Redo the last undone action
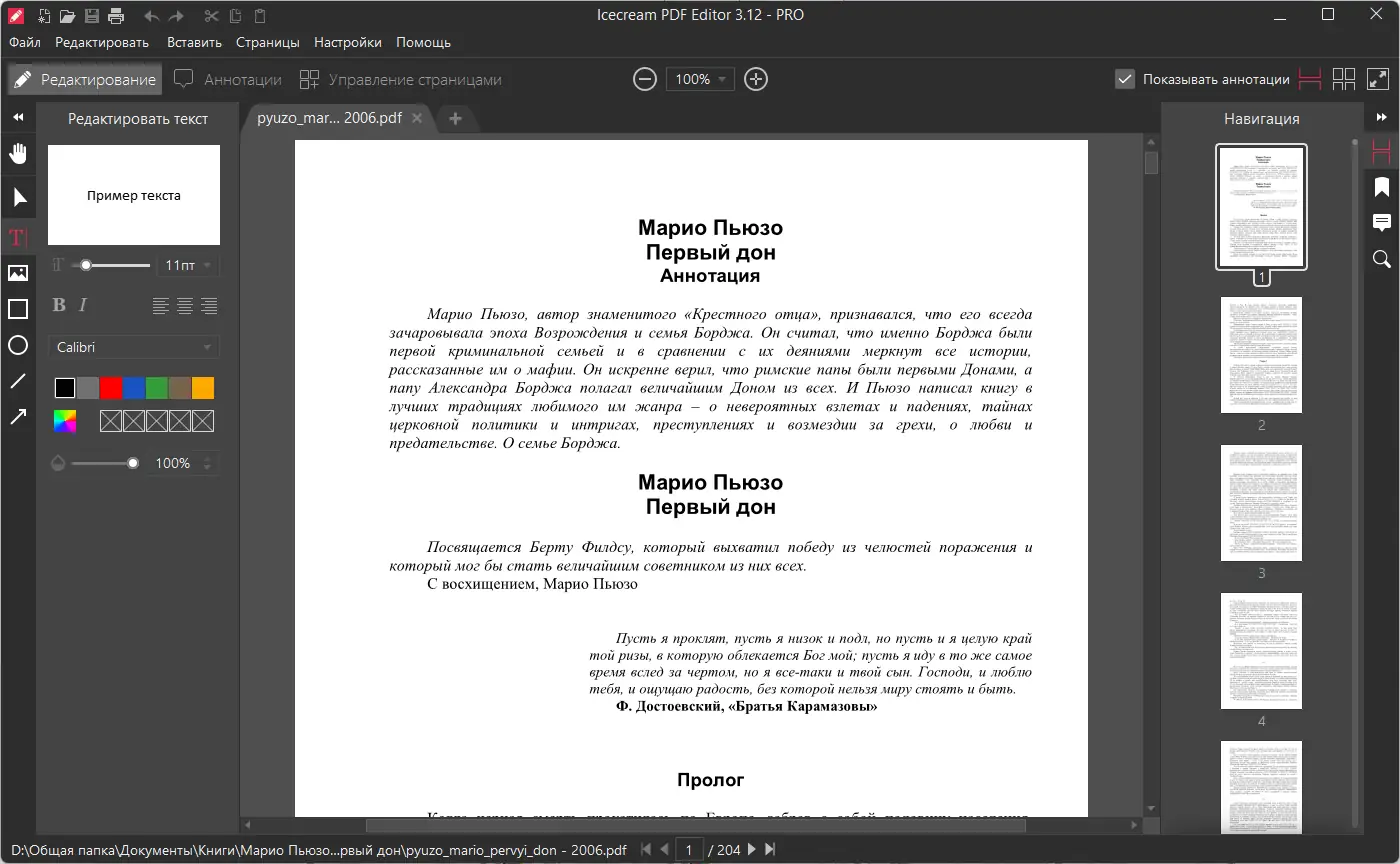 (x=176, y=16)
